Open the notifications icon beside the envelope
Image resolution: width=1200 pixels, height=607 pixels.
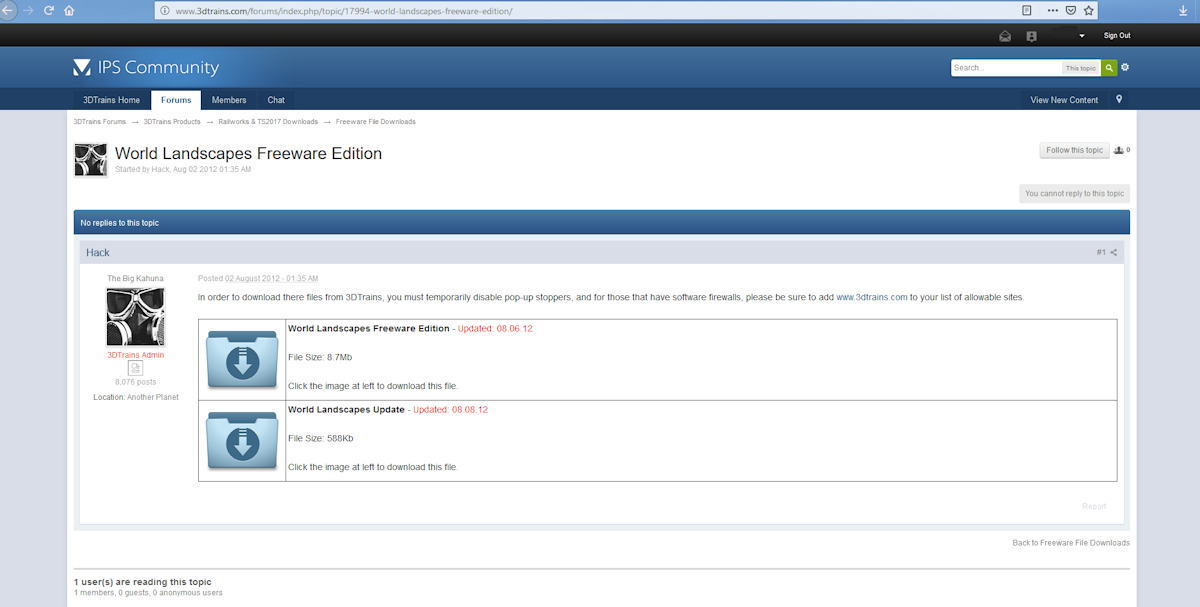pos(1031,36)
